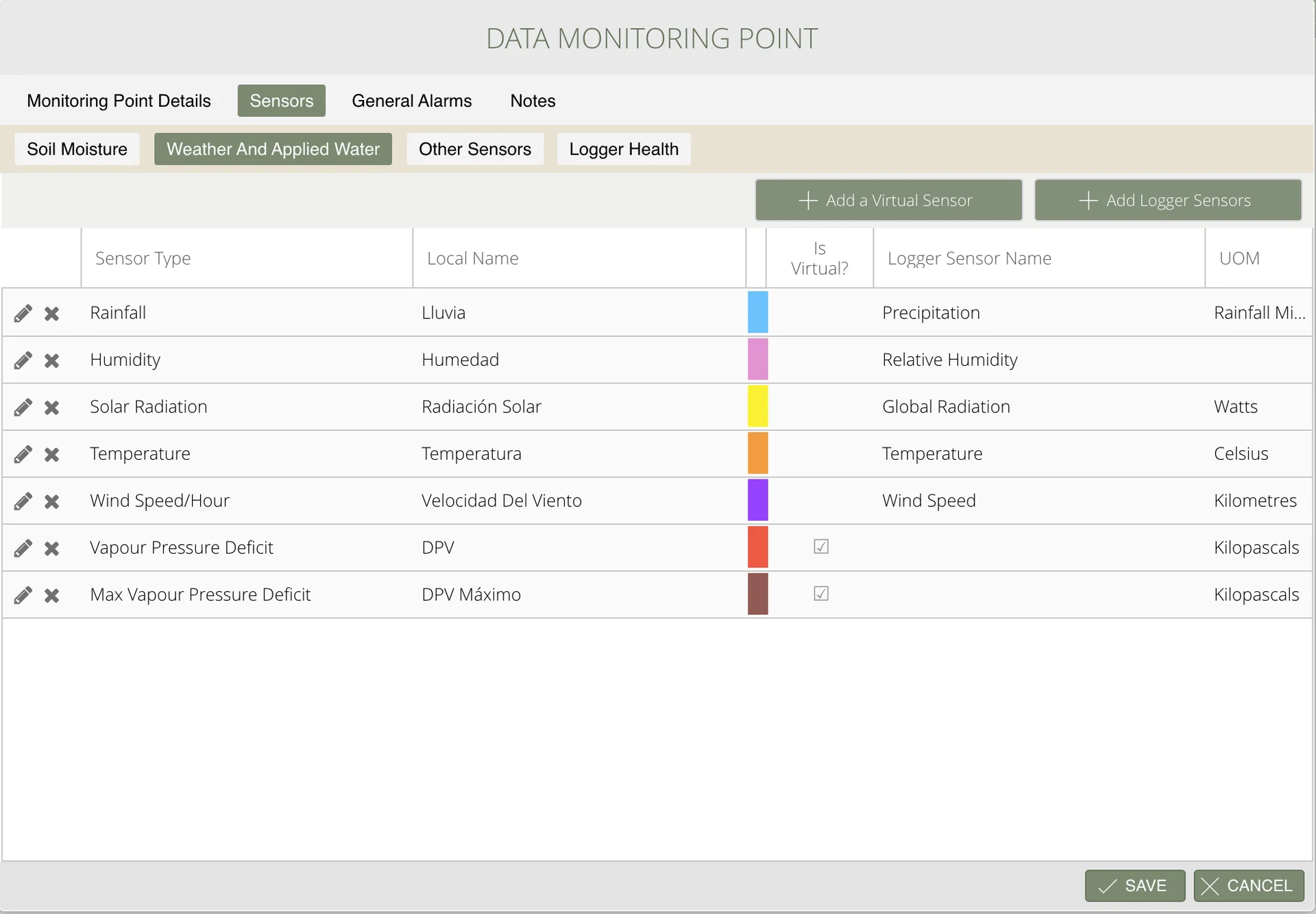1316x914 pixels.
Task: Edit the Wind Speed/Hour sensor
Action: (x=23, y=502)
